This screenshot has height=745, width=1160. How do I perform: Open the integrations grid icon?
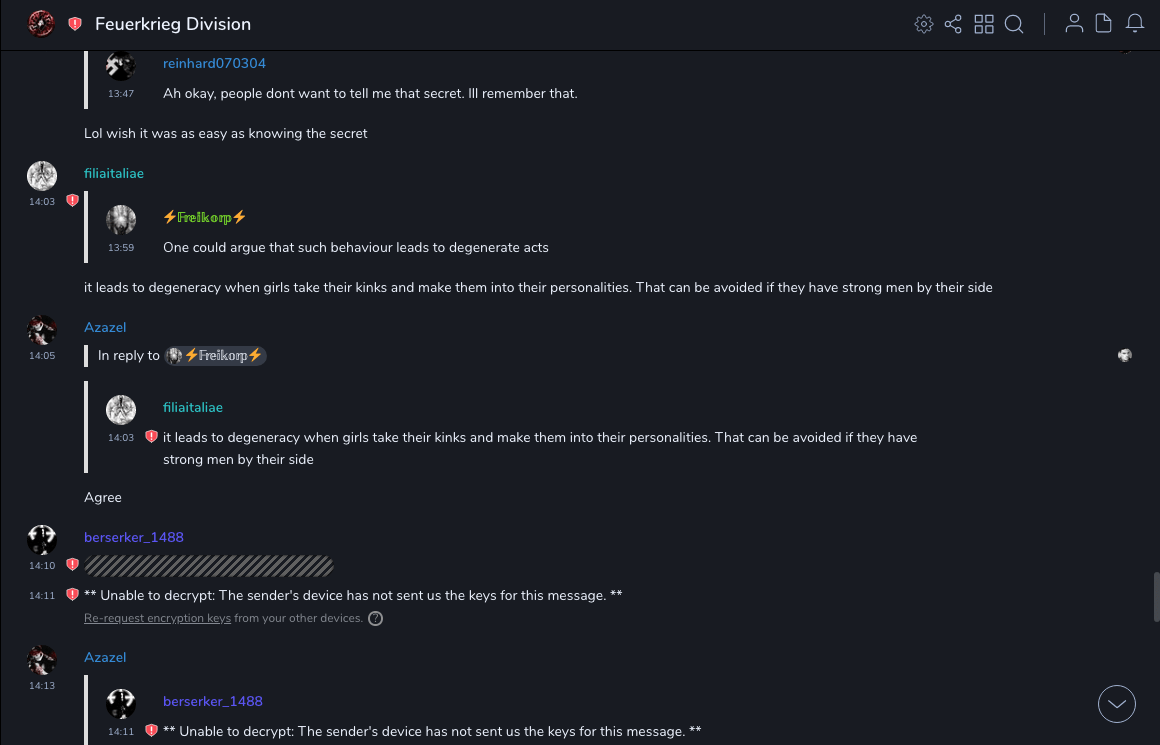click(x=984, y=24)
